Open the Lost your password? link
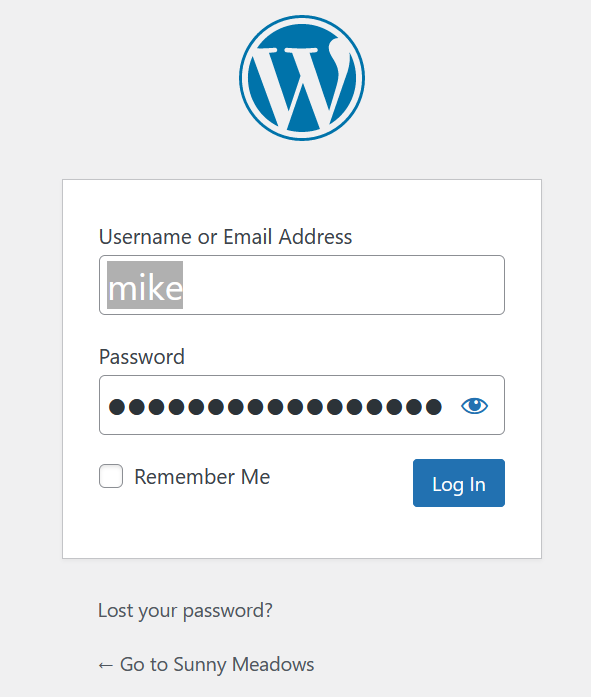Viewport: 591px width, 697px height. click(x=185, y=610)
